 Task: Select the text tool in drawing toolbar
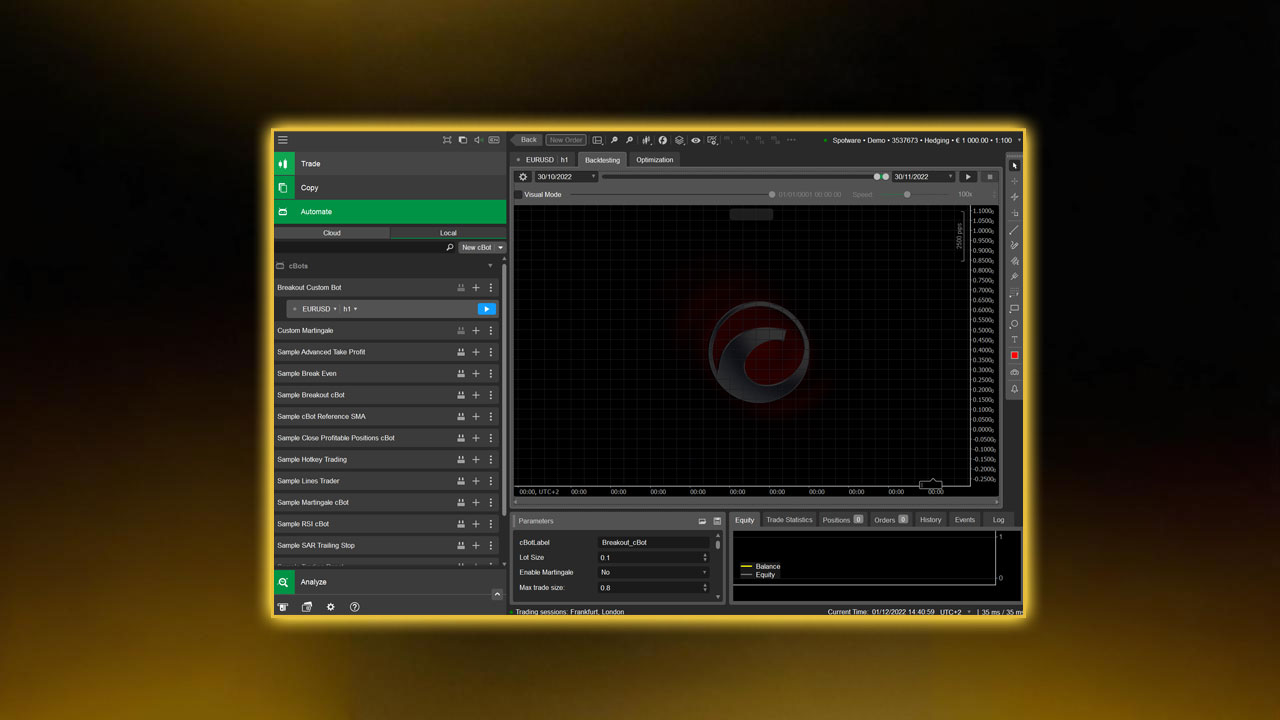(x=1014, y=340)
